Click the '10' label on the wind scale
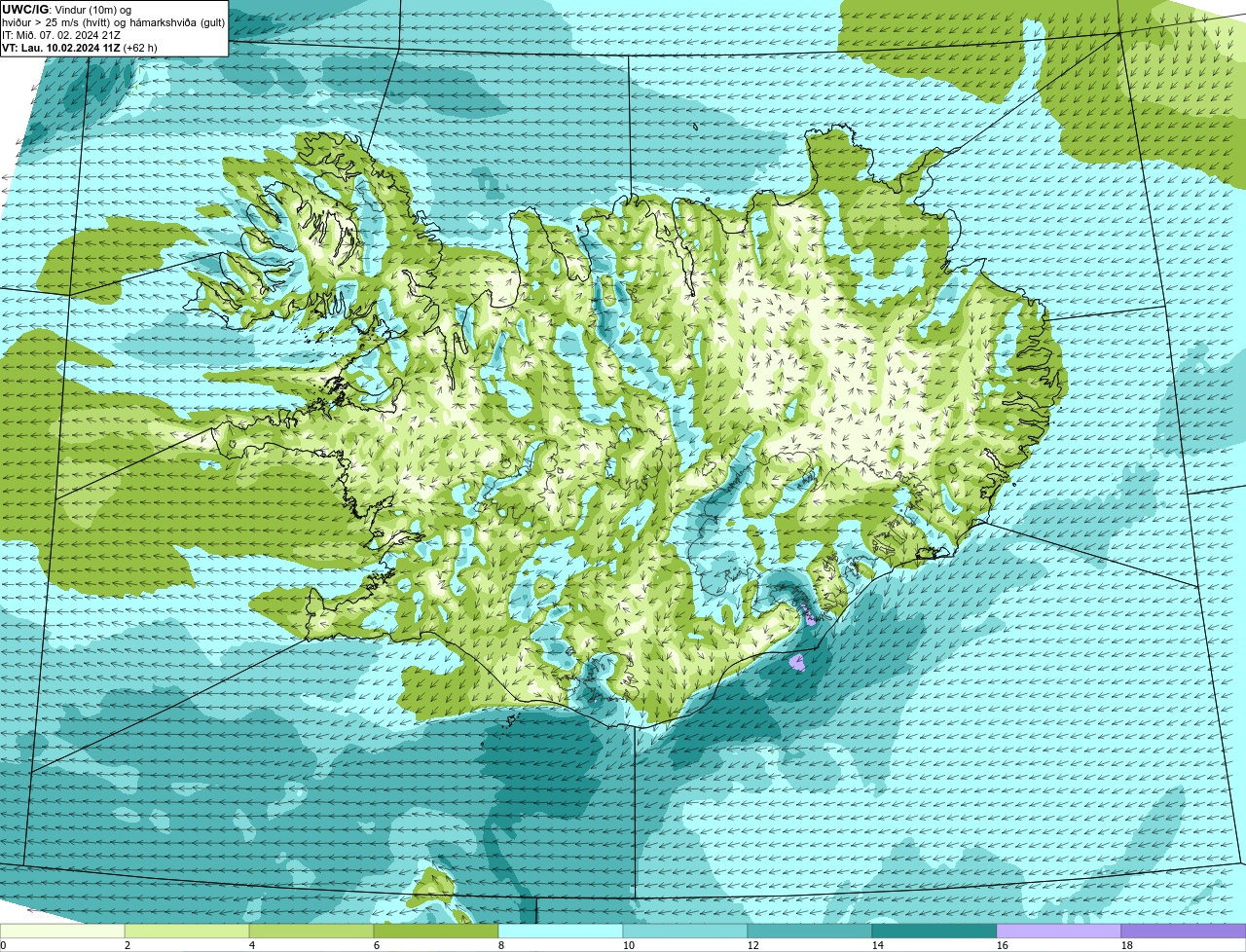 coord(629,945)
